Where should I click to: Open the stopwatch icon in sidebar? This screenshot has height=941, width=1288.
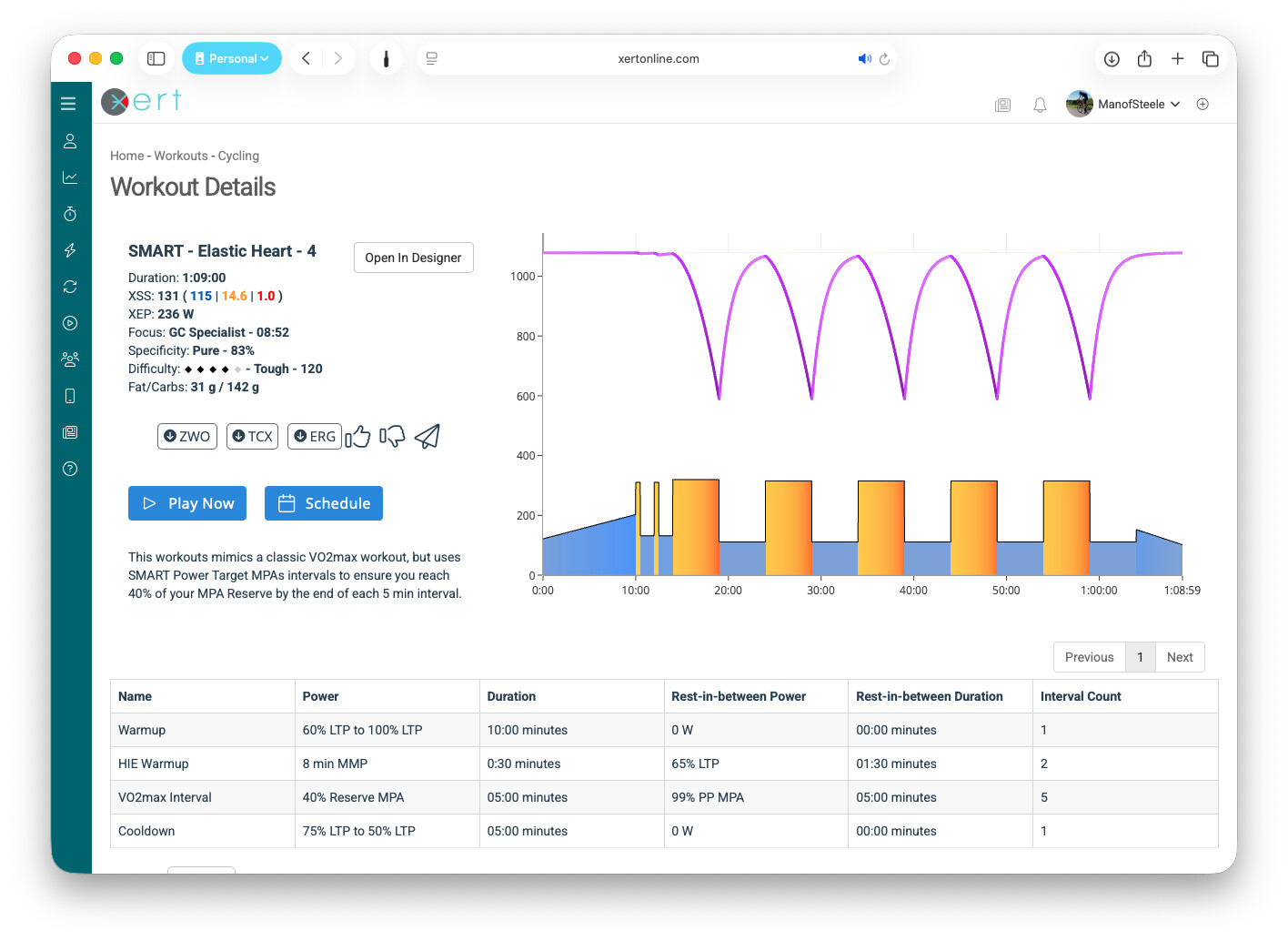coord(70,214)
